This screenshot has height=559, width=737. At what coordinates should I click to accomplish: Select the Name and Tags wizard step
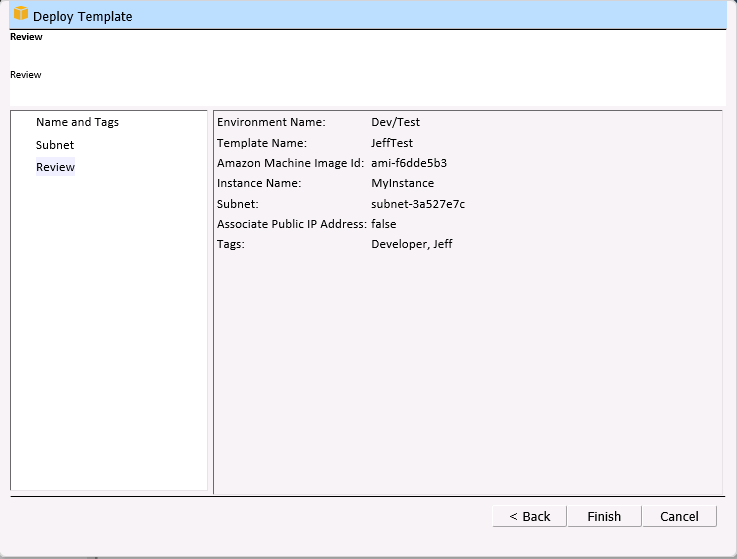77,122
